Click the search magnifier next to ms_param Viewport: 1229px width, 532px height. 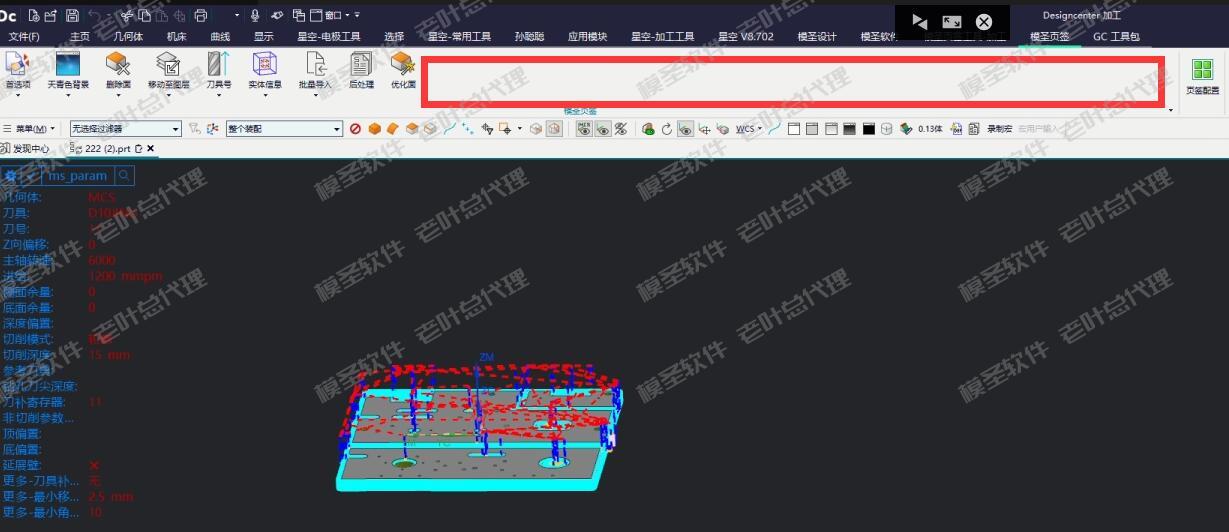[125, 175]
